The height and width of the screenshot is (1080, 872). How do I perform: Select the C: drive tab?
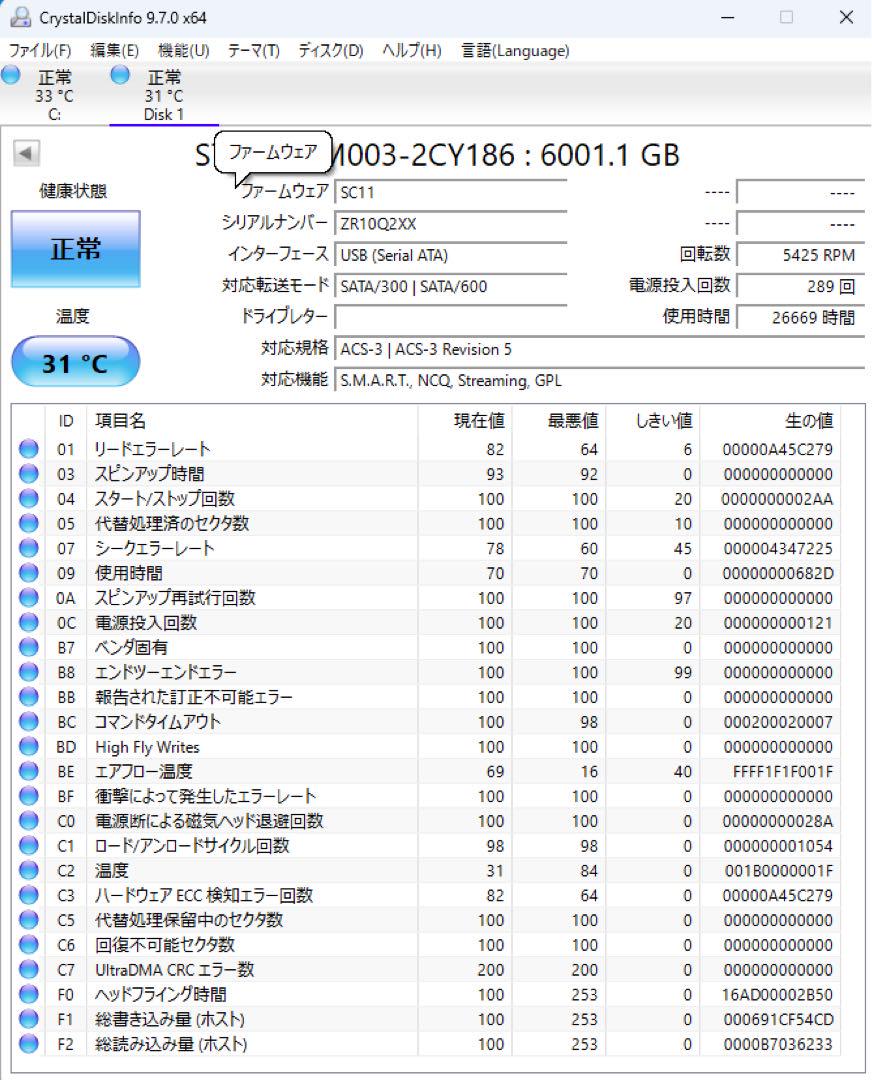(54, 95)
